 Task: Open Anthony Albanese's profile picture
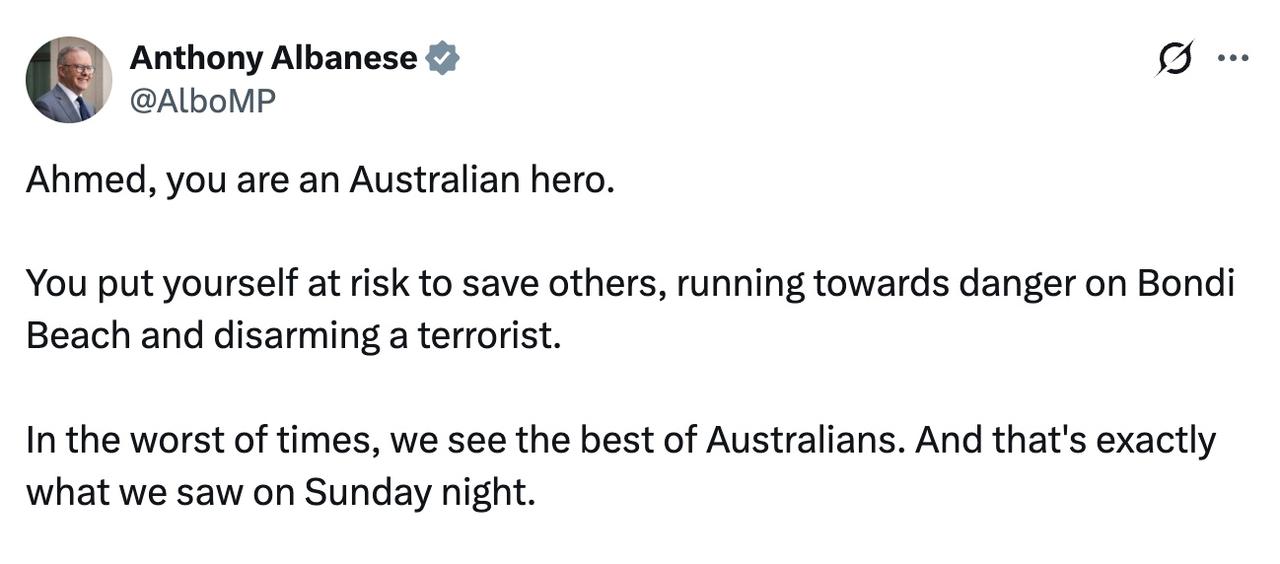click(x=68, y=79)
